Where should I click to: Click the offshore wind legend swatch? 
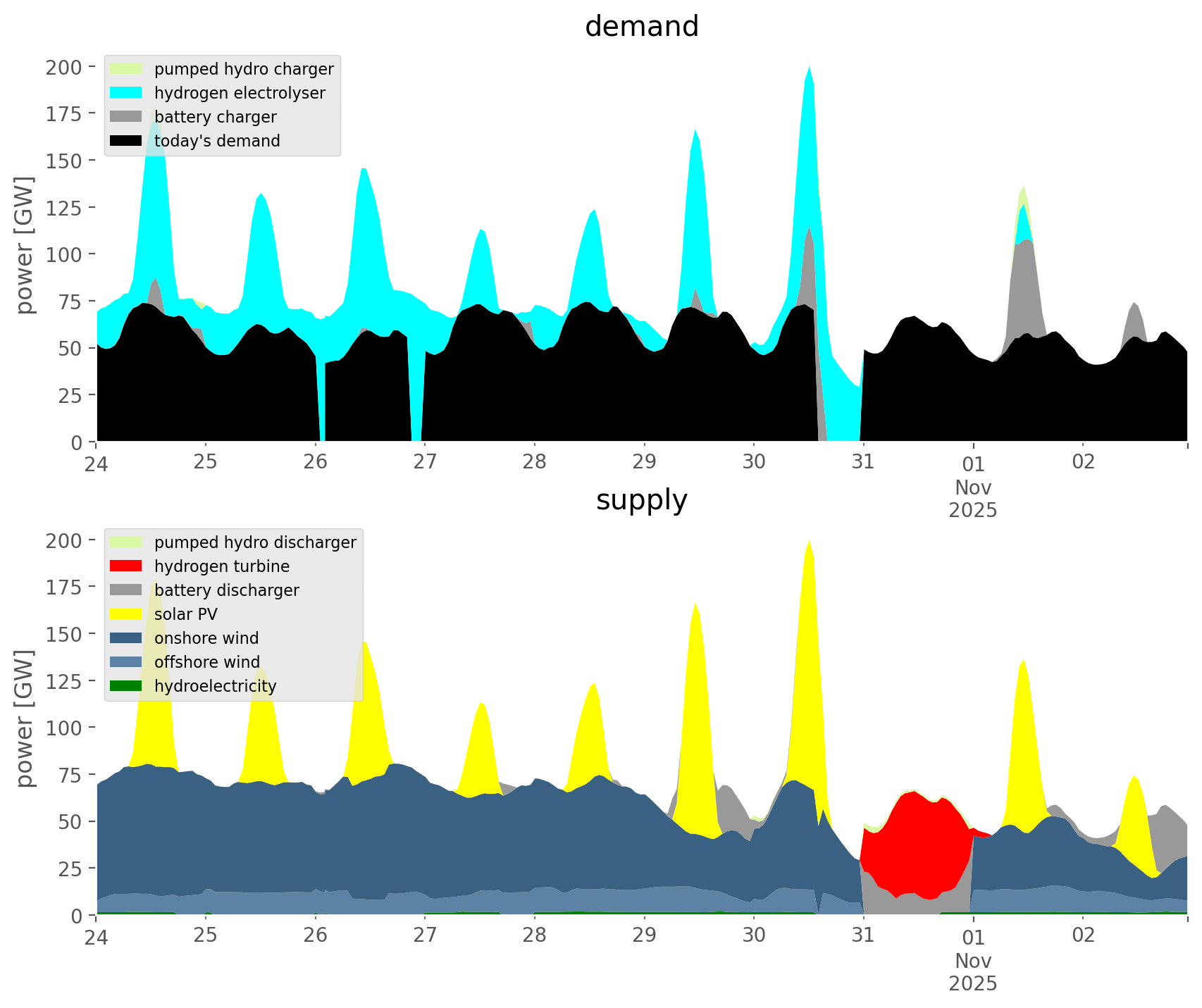(x=126, y=662)
